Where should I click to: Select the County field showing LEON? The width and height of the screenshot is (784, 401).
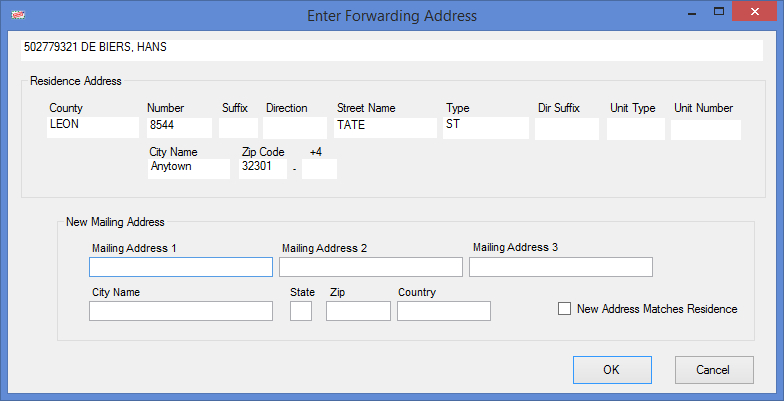93,128
